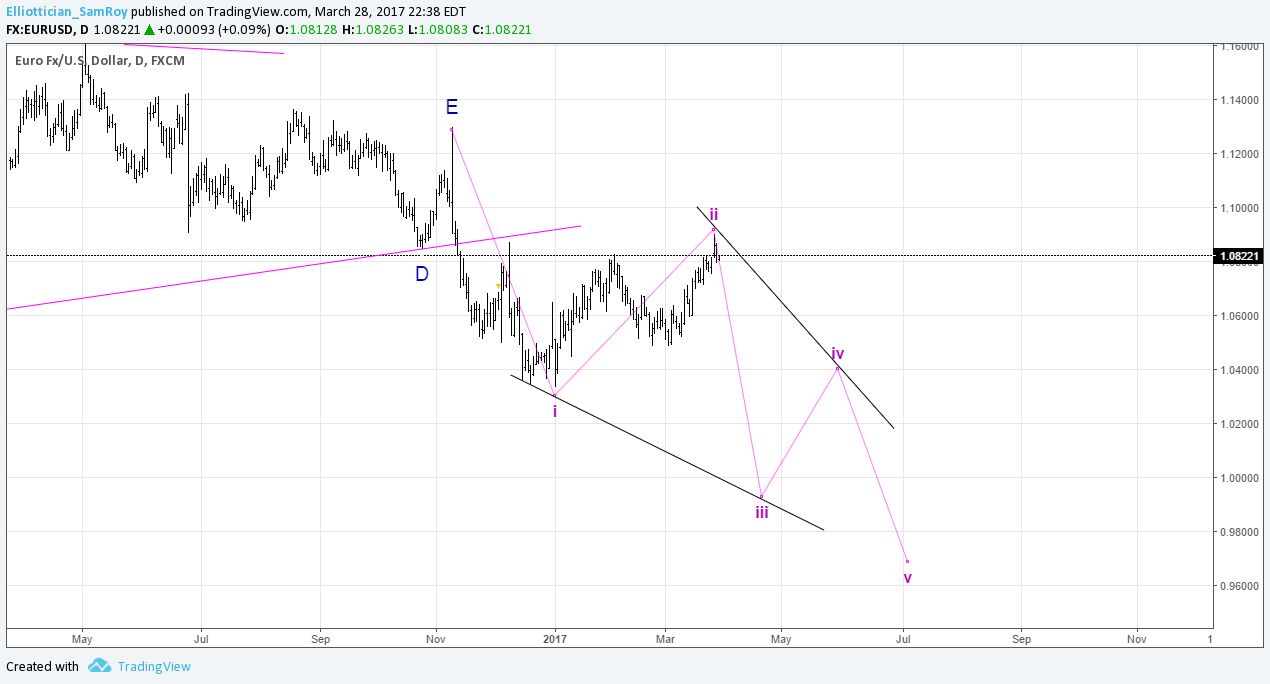The image size is (1270, 684).
Task: Click the 0.96000 price axis label
Action: click(x=1237, y=586)
